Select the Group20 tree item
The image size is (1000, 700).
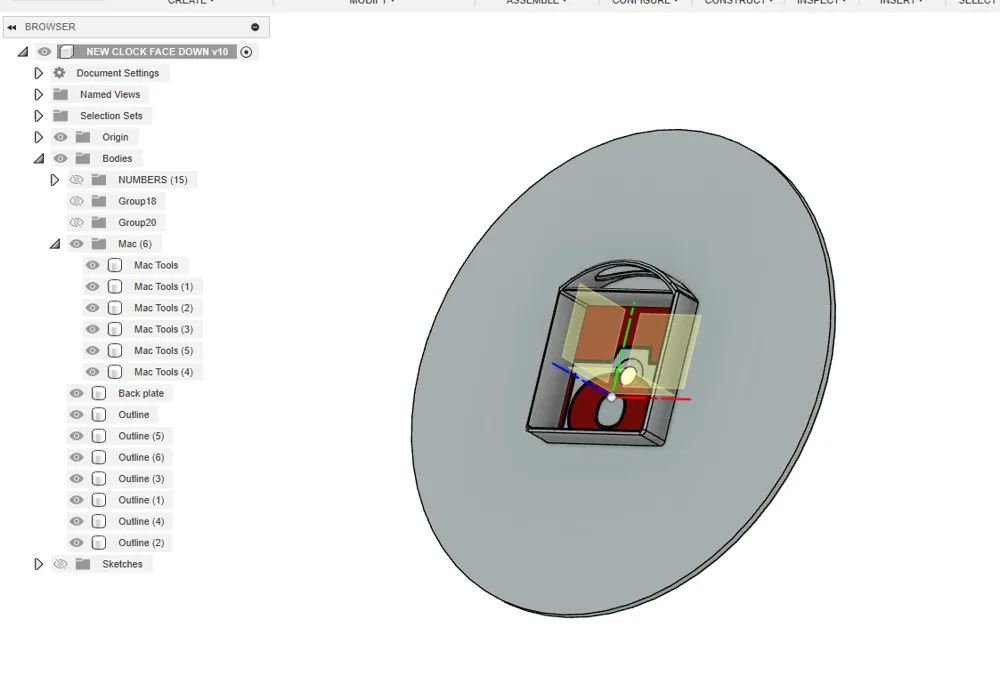(138, 222)
